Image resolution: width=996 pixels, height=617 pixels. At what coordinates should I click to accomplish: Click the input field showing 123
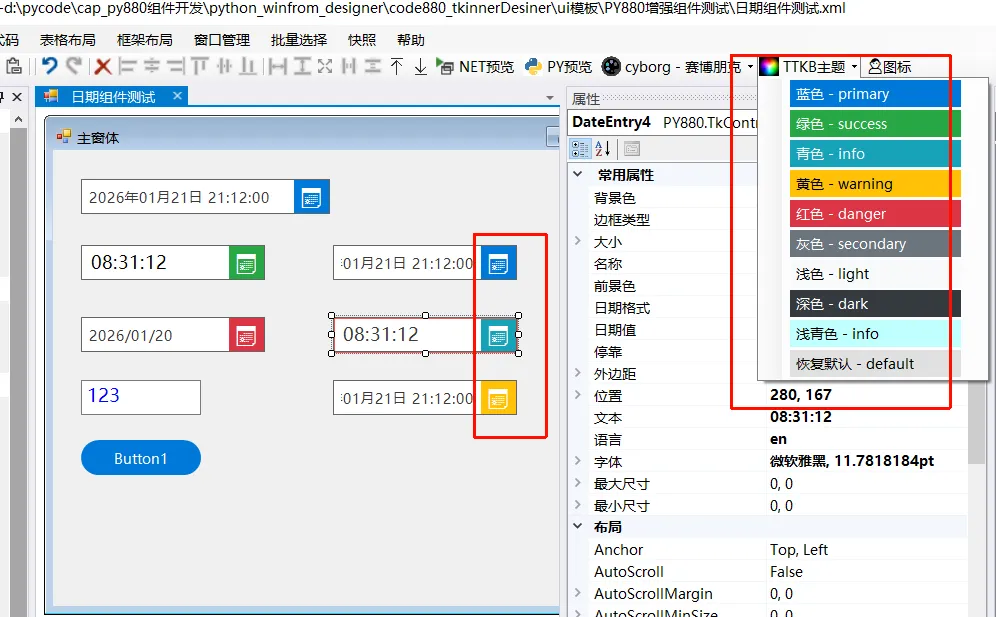[x=140, y=397]
